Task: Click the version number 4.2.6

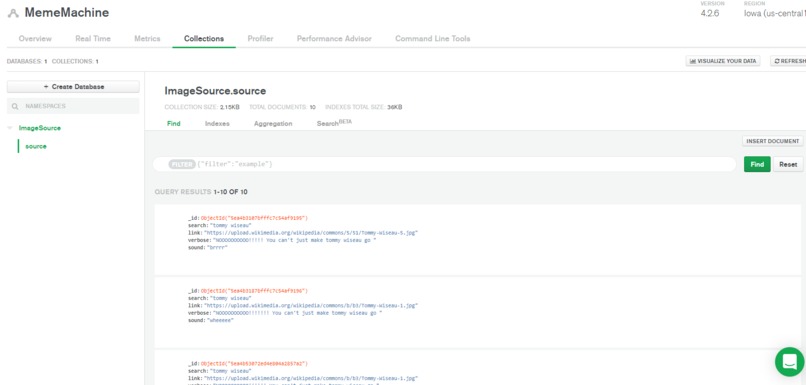Action: (710, 14)
